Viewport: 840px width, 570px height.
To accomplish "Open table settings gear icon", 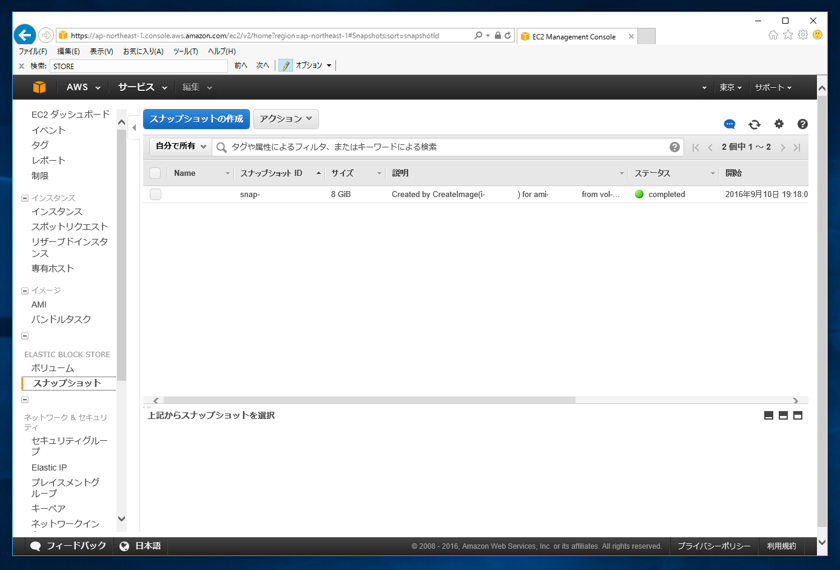I will tap(779, 124).
